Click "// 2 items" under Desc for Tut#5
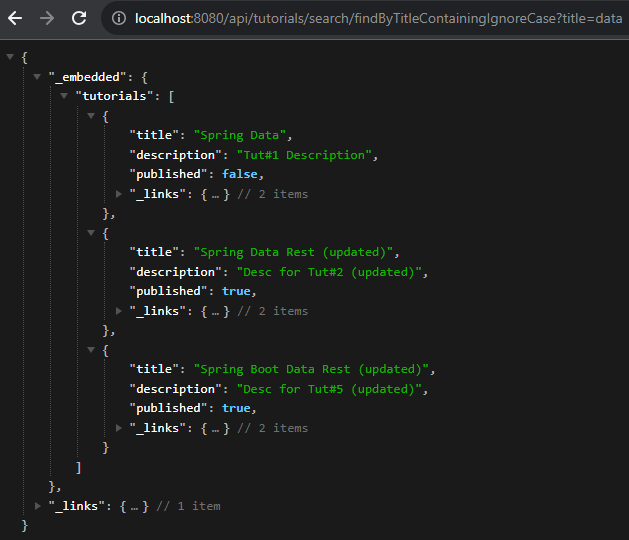 (273, 428)
